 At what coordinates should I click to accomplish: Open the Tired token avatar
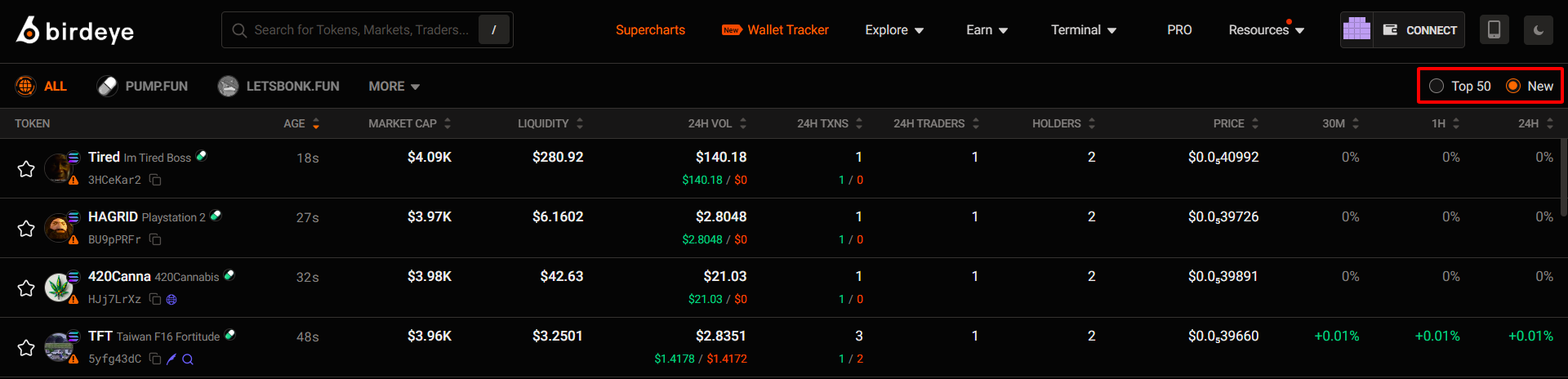58,168
